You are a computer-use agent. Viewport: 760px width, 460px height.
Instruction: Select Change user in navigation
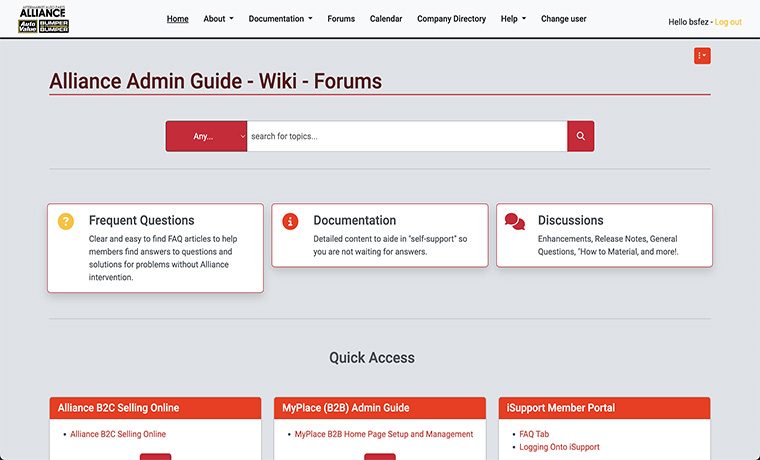[x=564, y=19]
